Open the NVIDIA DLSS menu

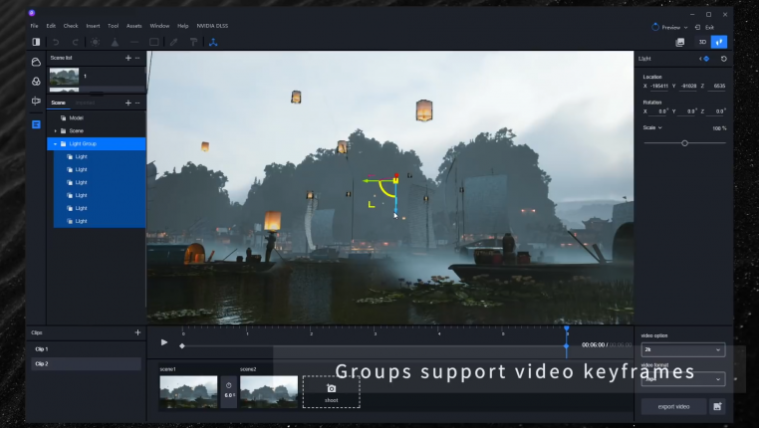coord(212,26)
